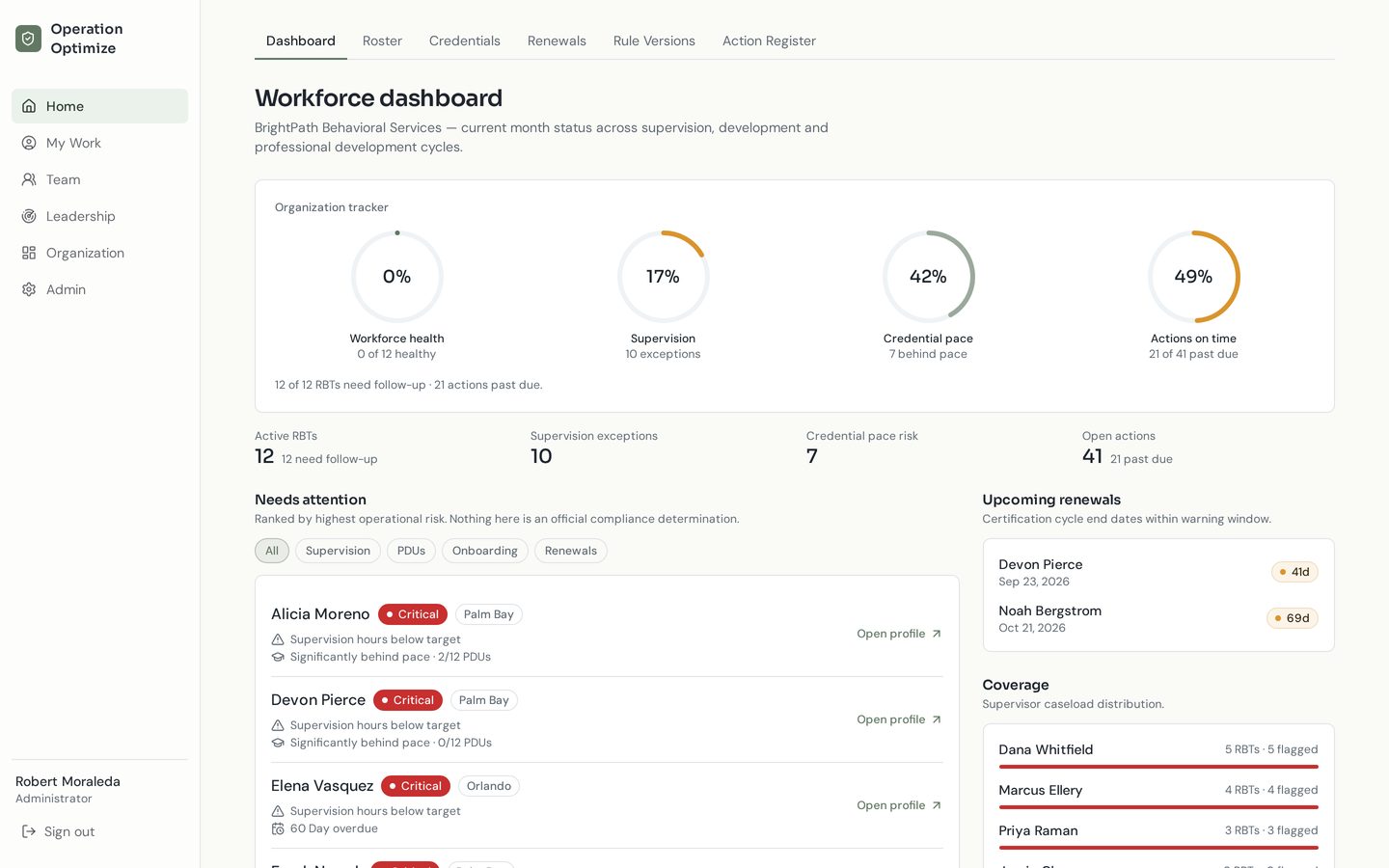Open profile for Devon Pierce
This screenshot has width=1389, height=868.
[899, 719]
